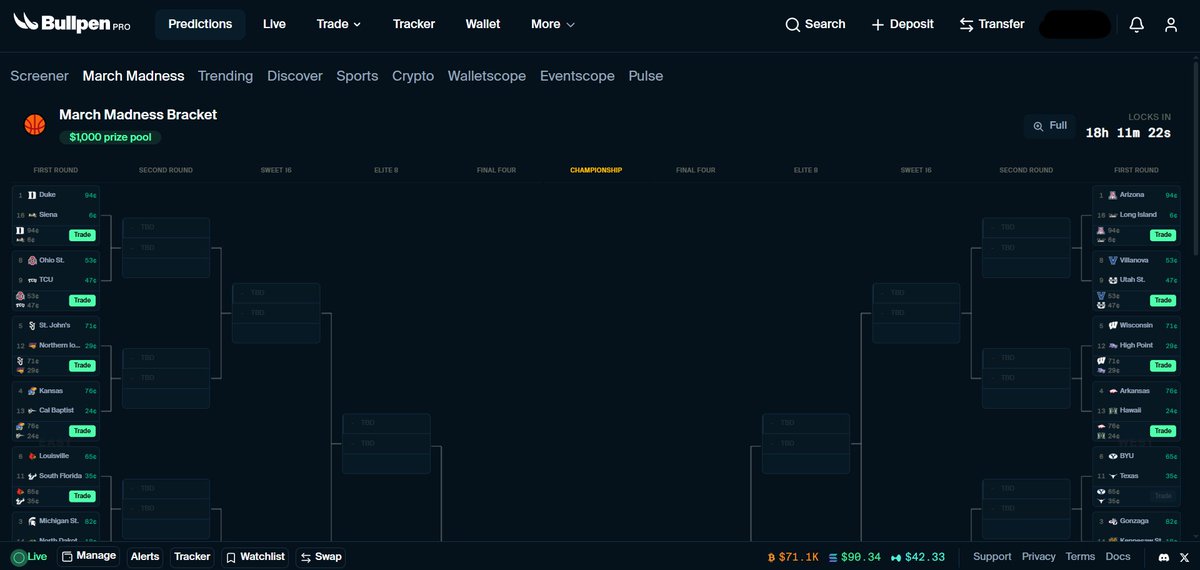Switch to the Pulse tab

click(x=646, y=76)
